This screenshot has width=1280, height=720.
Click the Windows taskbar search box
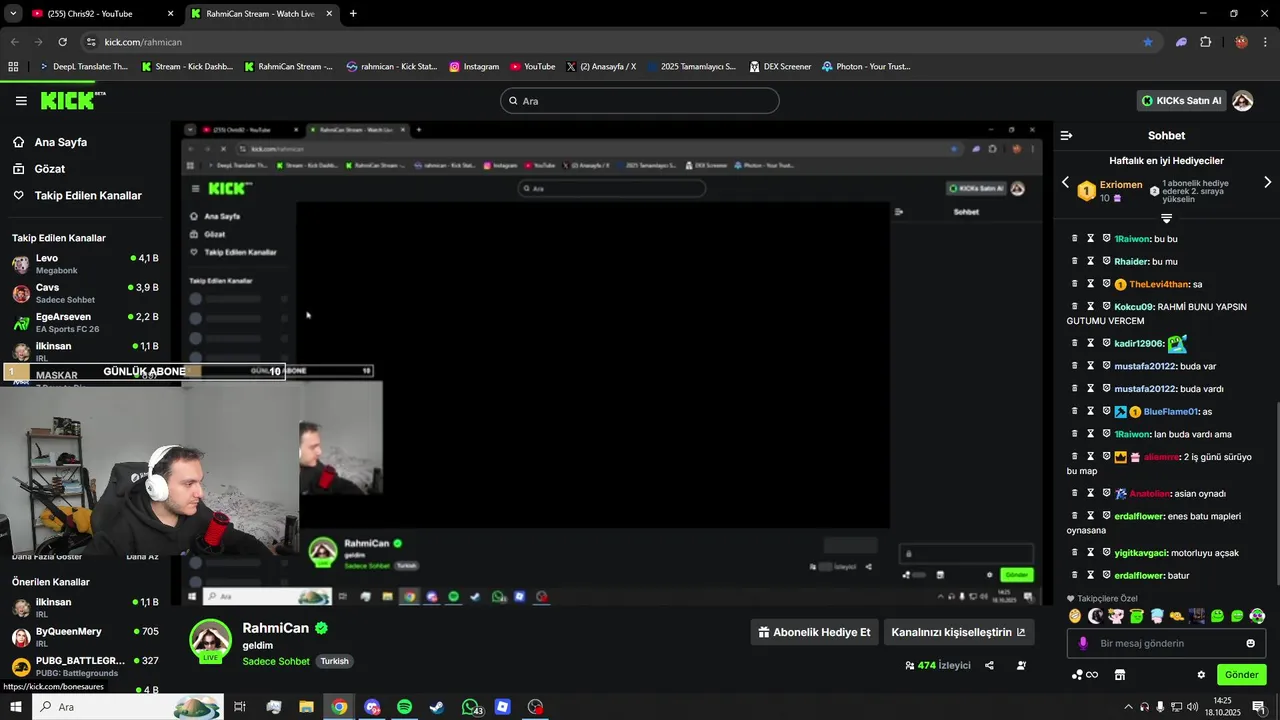coord(128,707)
